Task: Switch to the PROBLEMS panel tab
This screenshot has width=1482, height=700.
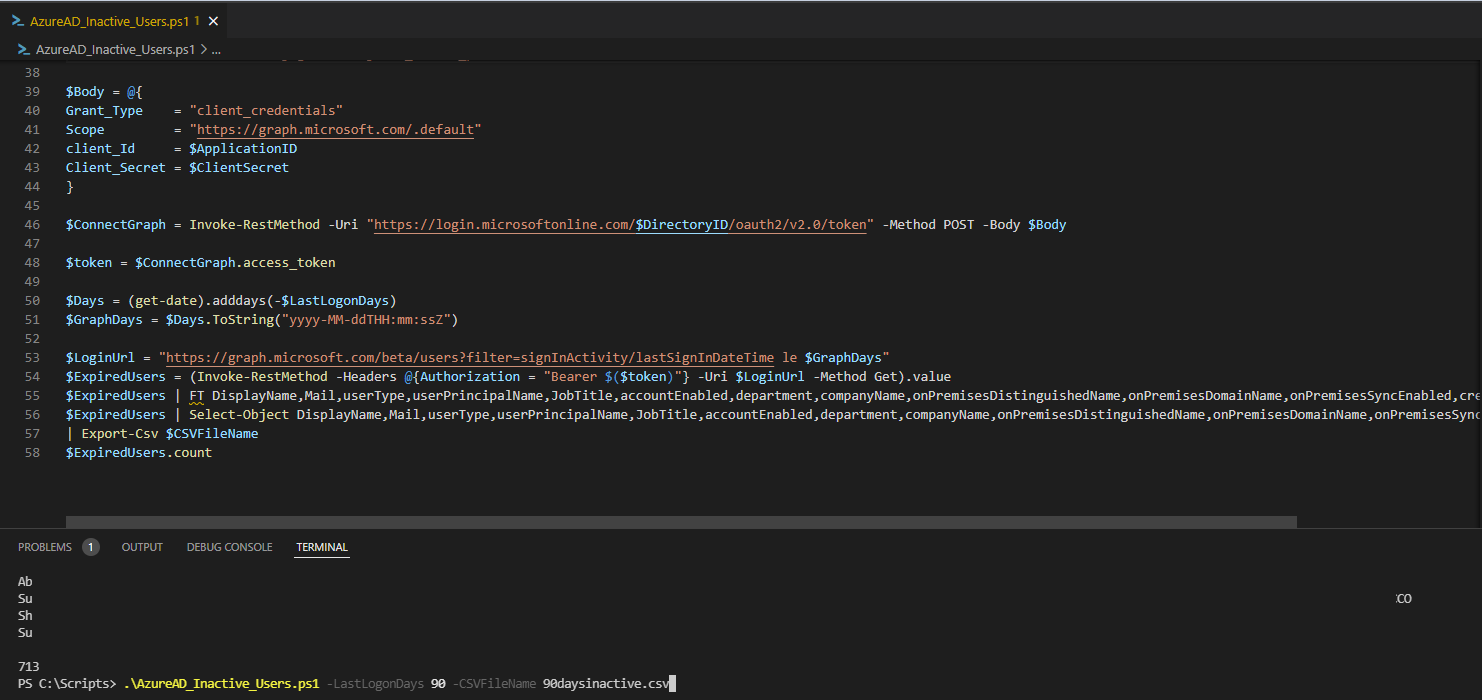Action: click(45, 547)
